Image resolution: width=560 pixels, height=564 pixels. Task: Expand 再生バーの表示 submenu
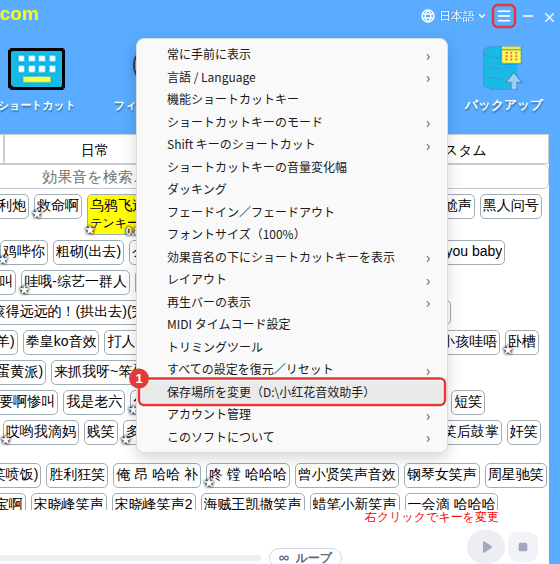tap(292, 302)
